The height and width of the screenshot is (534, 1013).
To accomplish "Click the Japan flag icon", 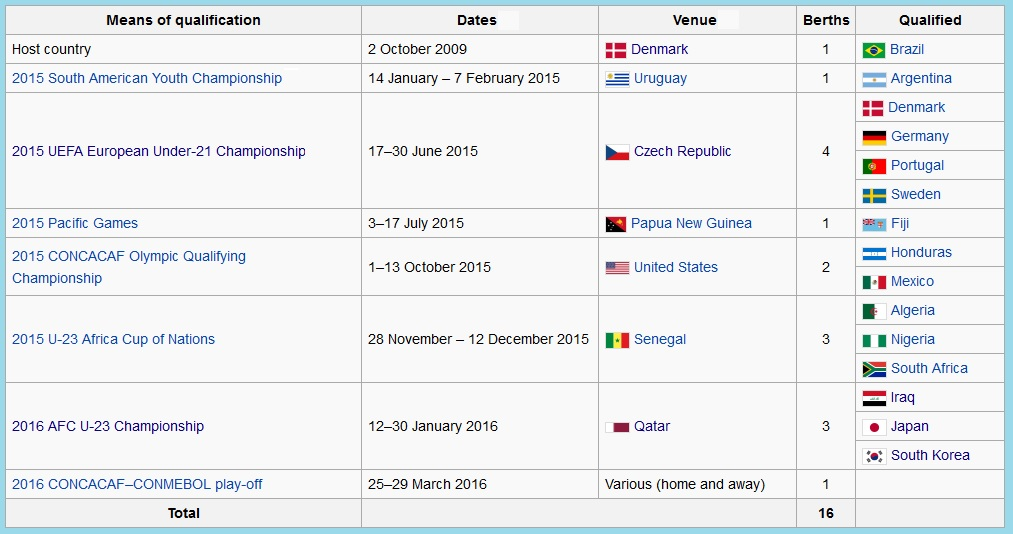I will (x=874, y=427).
